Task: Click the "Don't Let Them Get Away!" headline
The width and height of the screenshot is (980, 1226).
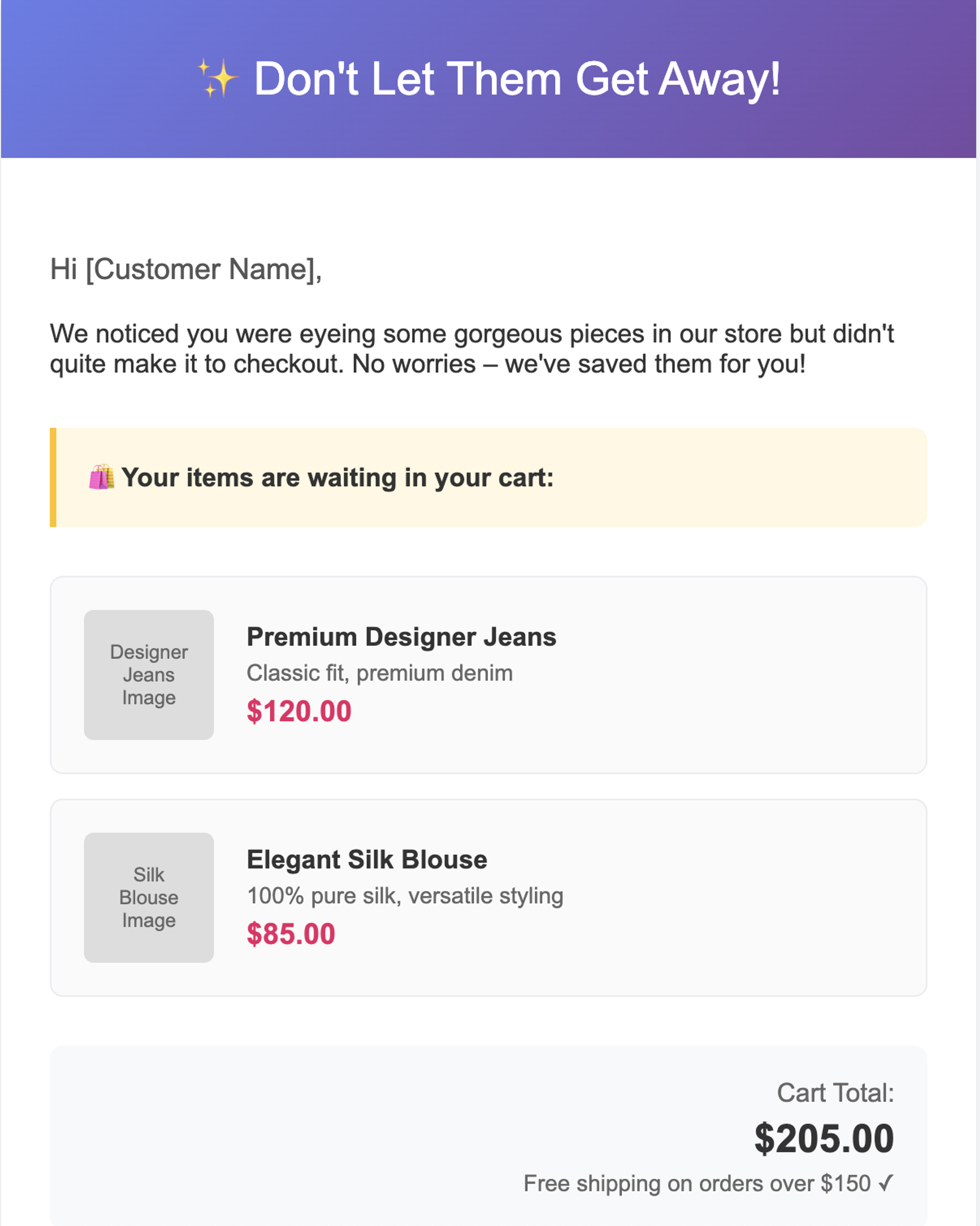Action: click(x=517, y=79)
